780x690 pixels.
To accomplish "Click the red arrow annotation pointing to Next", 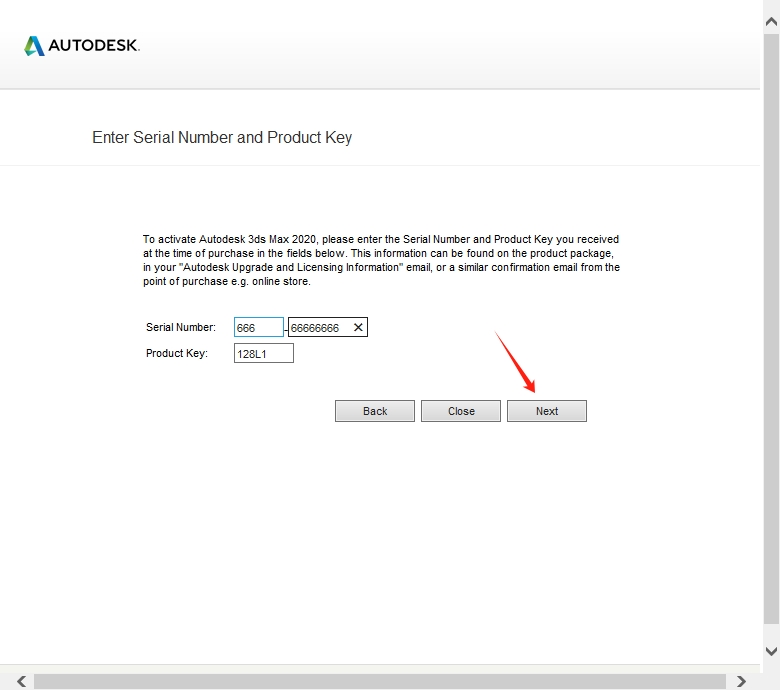I will [515, 361].
